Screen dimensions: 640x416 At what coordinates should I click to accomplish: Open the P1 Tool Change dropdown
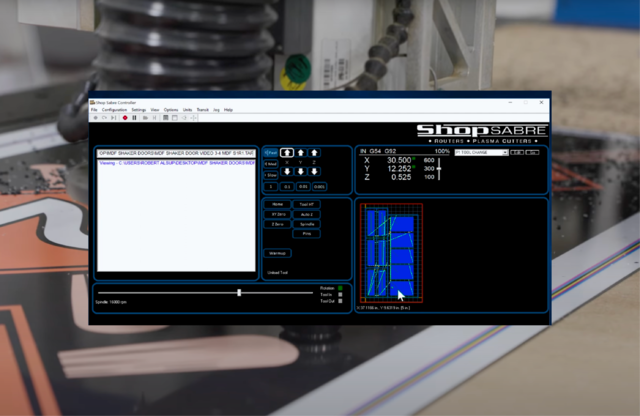point(480,152)
